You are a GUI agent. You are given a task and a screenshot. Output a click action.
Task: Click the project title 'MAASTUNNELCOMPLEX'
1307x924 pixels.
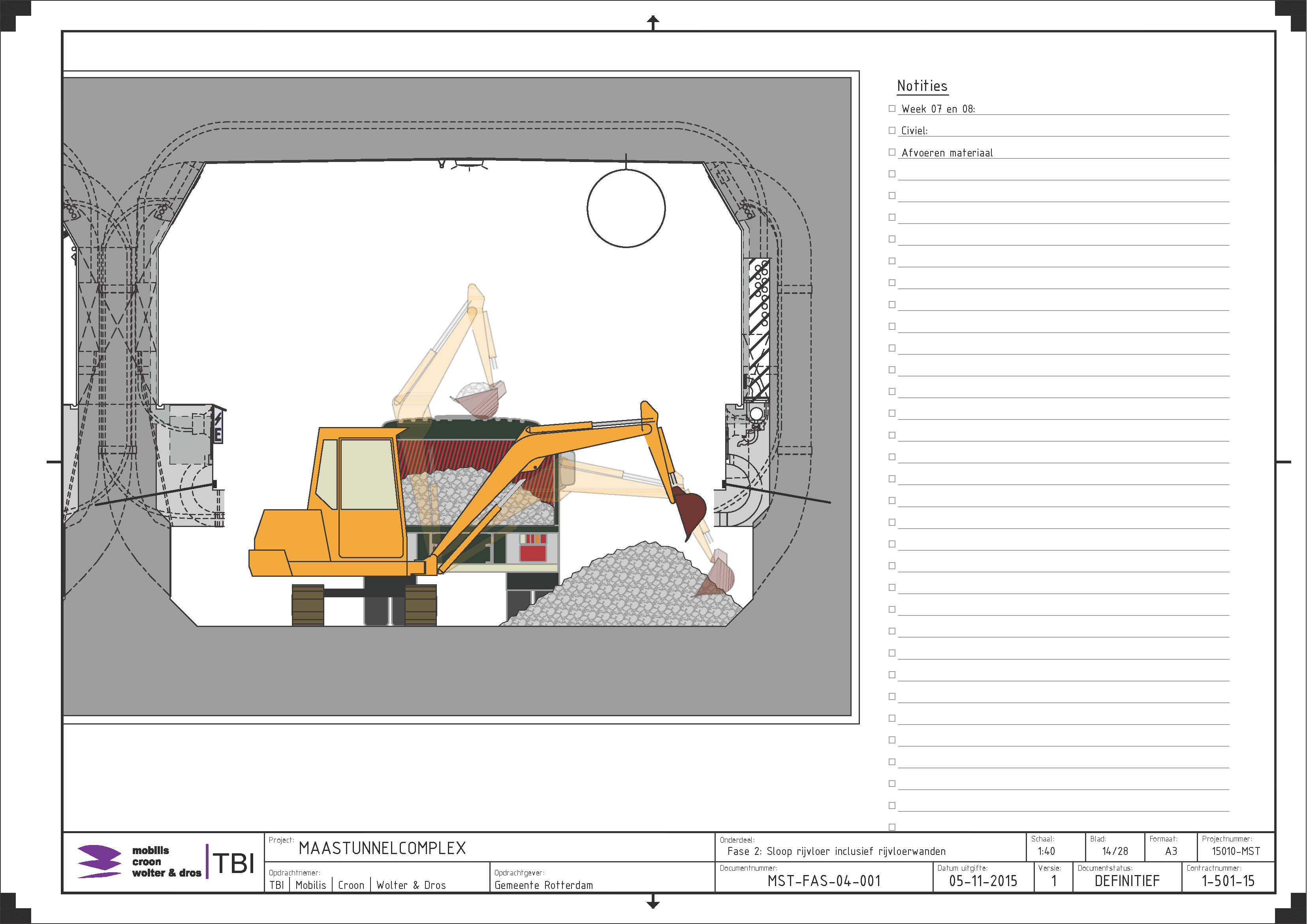[382, 848]
